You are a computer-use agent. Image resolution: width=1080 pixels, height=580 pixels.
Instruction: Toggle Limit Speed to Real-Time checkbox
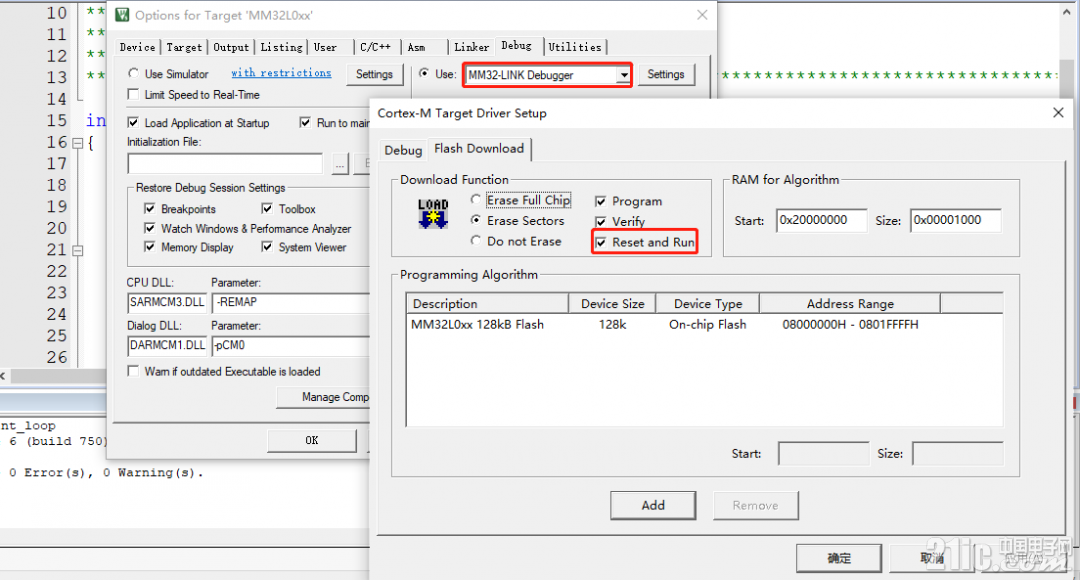[134, 94]
